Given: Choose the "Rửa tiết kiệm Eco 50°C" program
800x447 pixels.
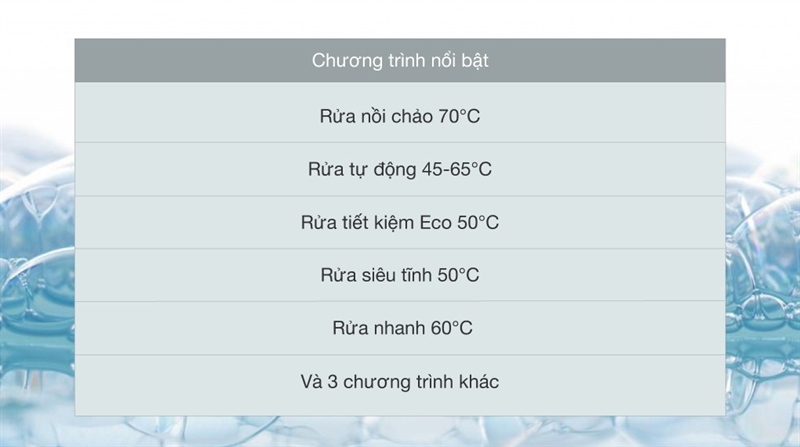Looking at the screenshot, I should pos(400,222).
